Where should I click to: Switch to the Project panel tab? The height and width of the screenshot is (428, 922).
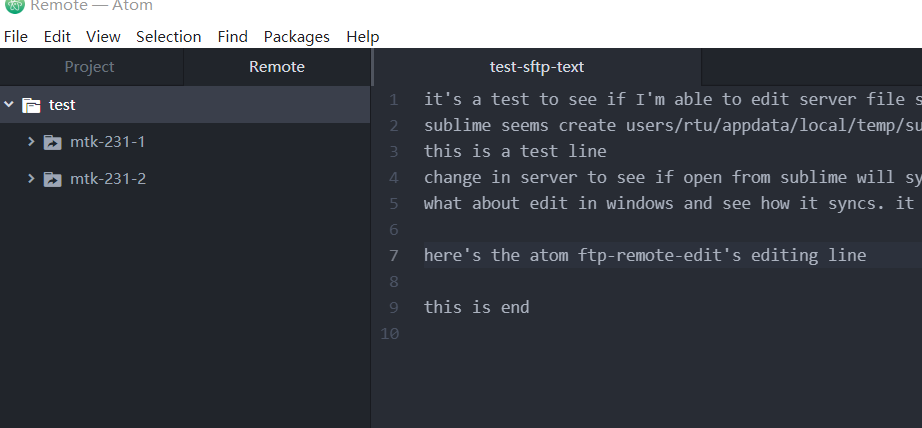pos(91,67)
